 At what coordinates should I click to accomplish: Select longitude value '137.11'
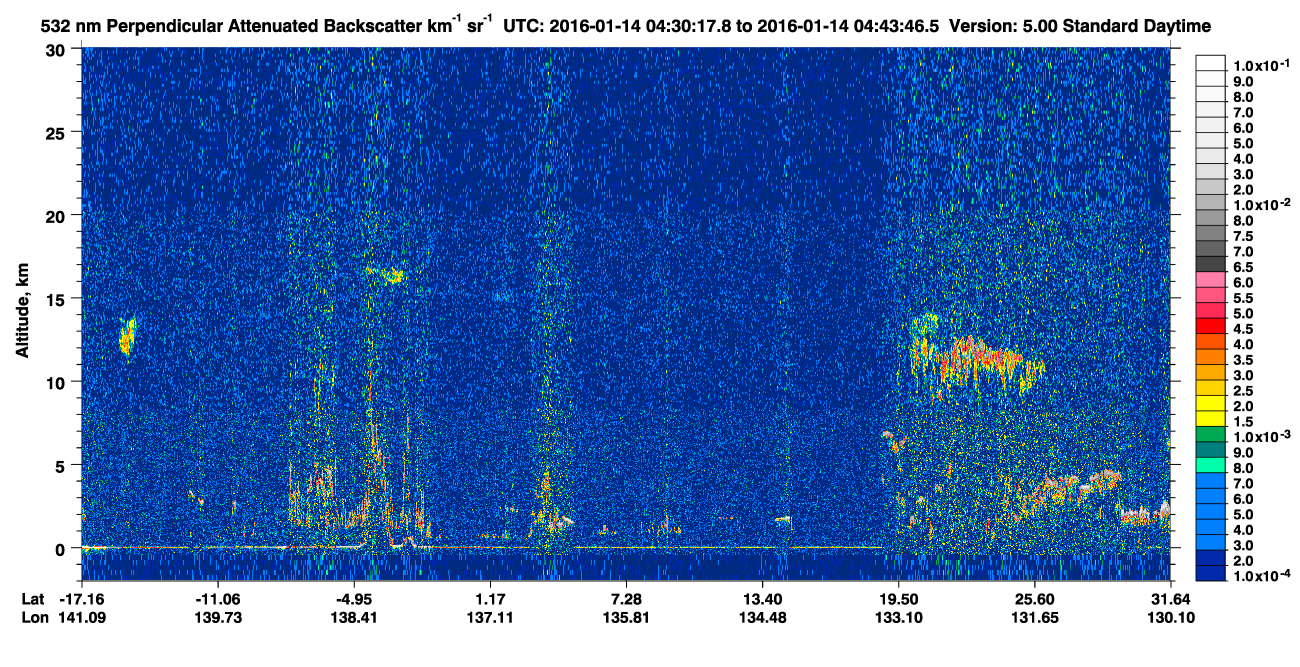(x=489, y=617)
